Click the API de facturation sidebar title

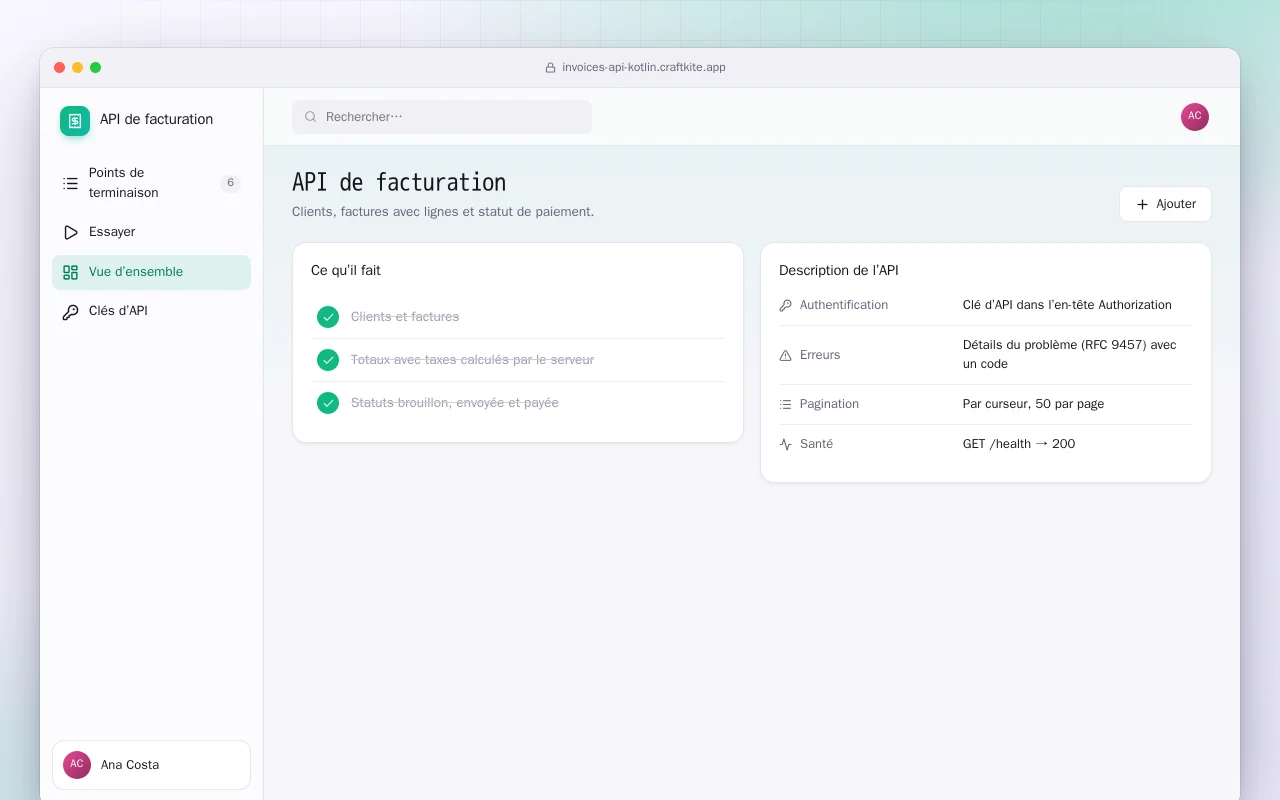tap(156, 119)
